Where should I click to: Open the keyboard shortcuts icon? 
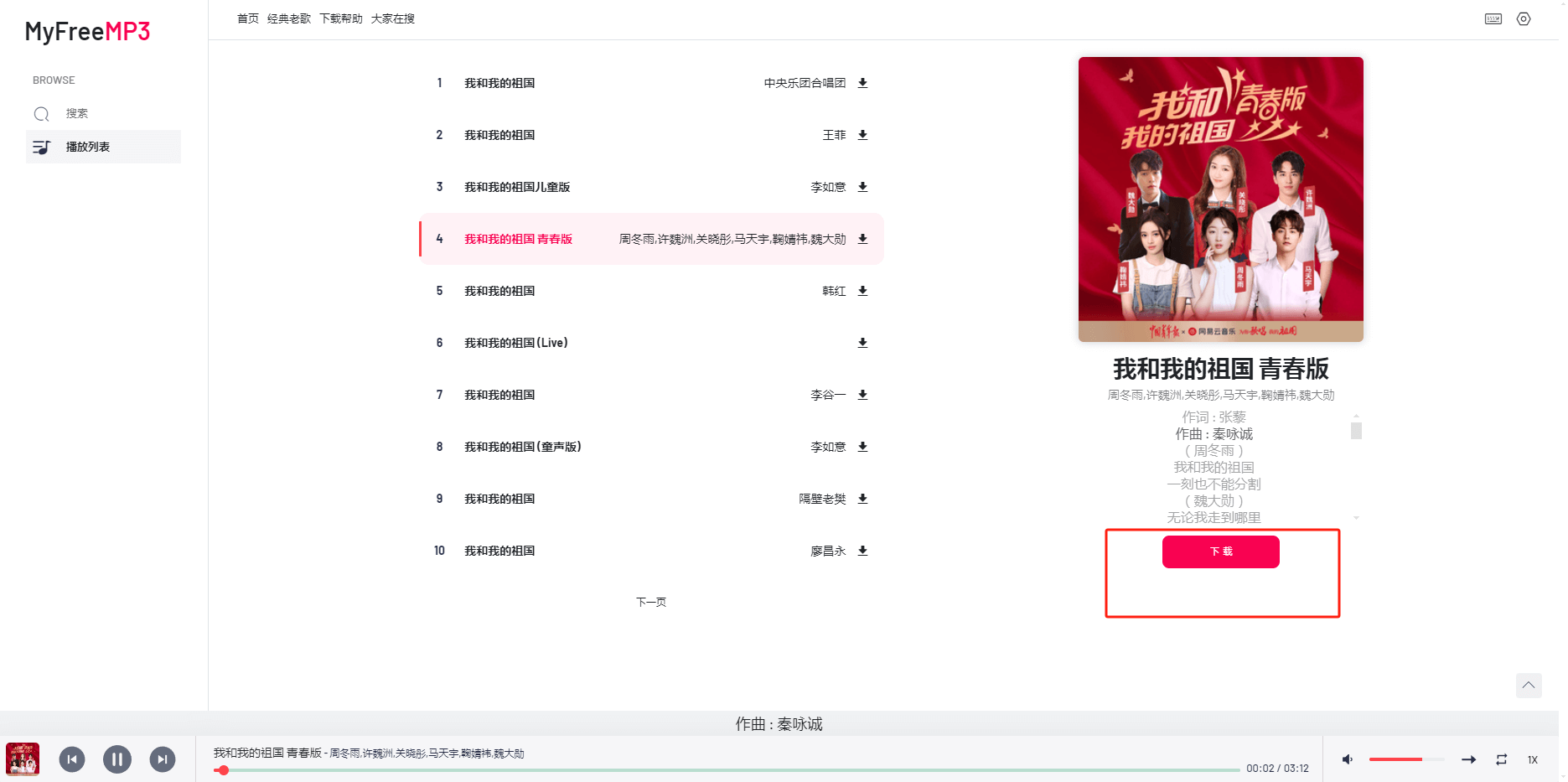pos(1493,18)
